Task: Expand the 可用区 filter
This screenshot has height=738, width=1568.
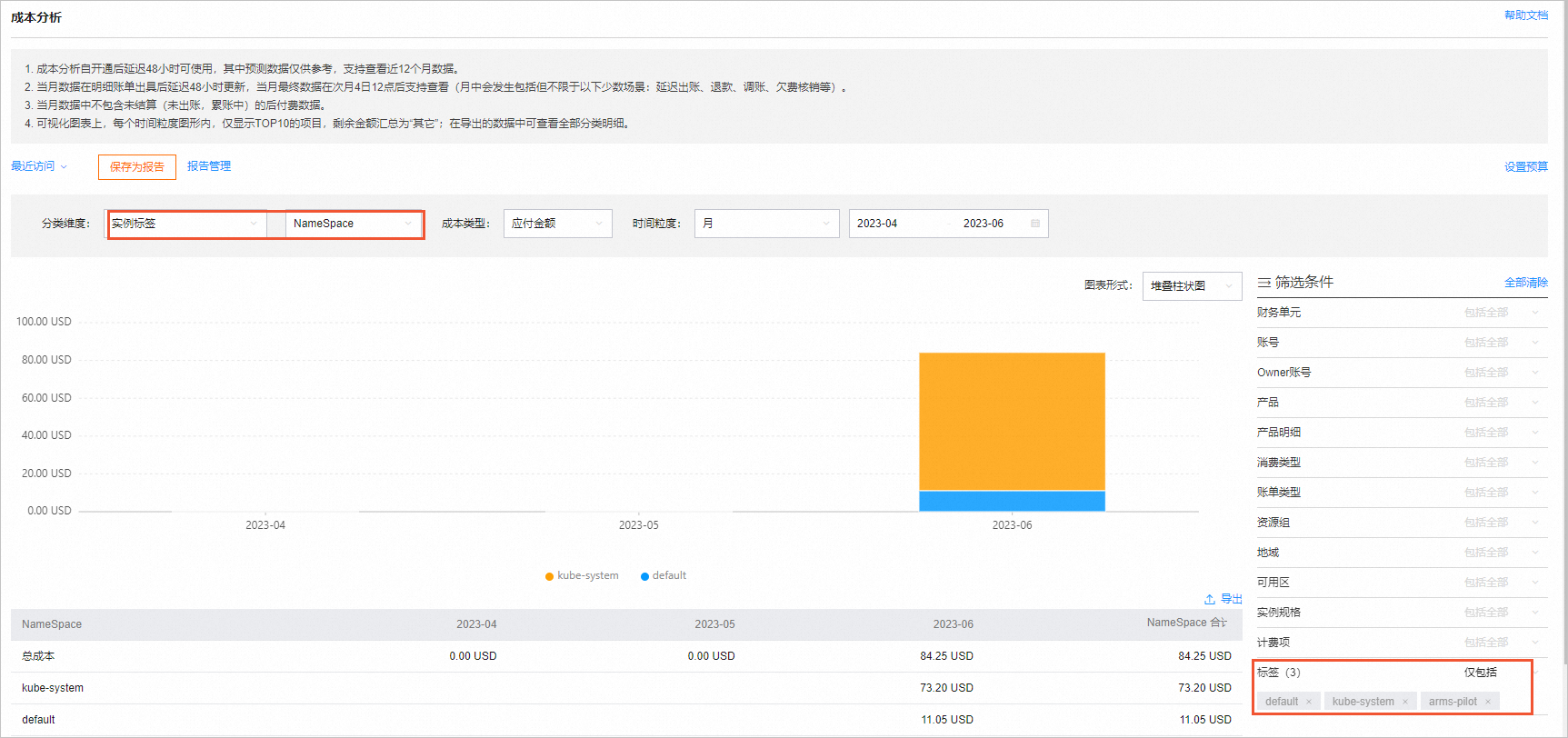Action: click(1402, 583)
